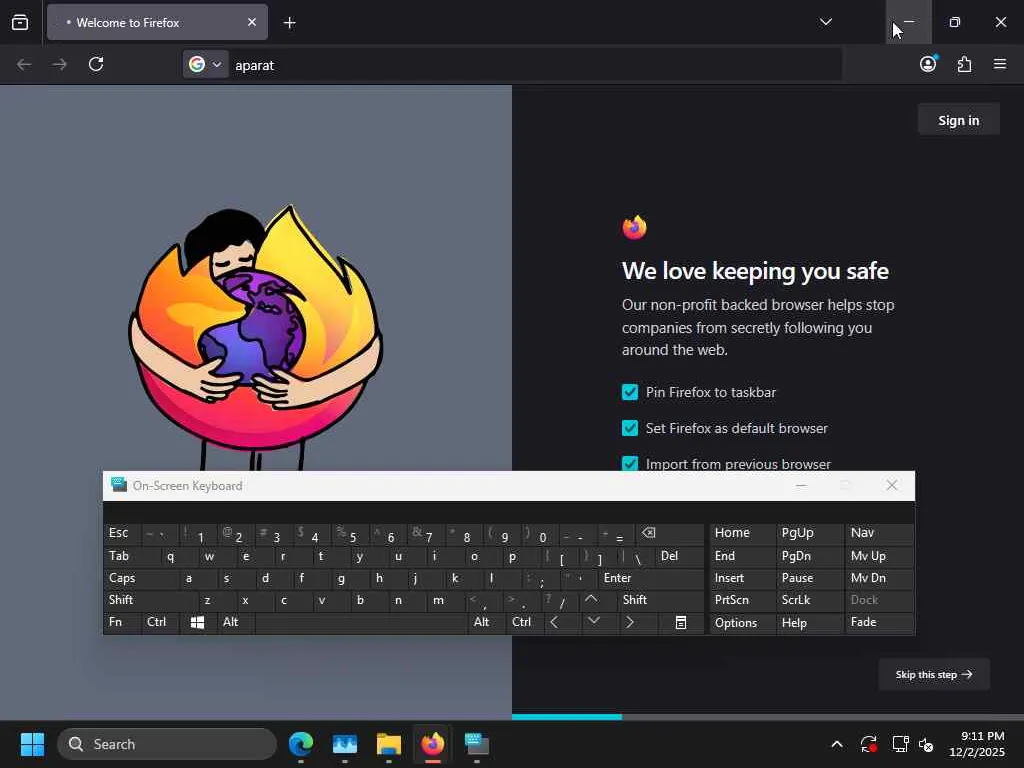This screenshot has width=1024, height=768.
Task: Open Firefox View icon at top left
Action: click(20, 22)
